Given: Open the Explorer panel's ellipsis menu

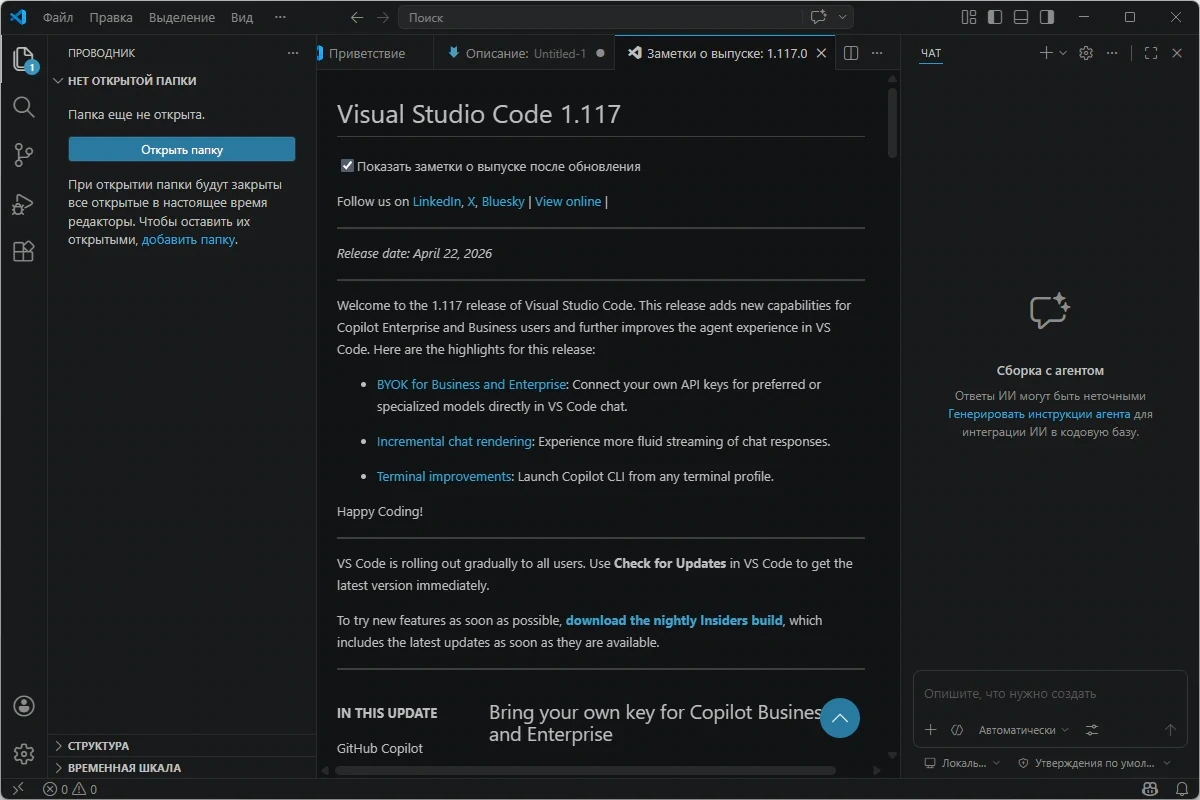Looking at the screenshot, I should tap(293, 53).
